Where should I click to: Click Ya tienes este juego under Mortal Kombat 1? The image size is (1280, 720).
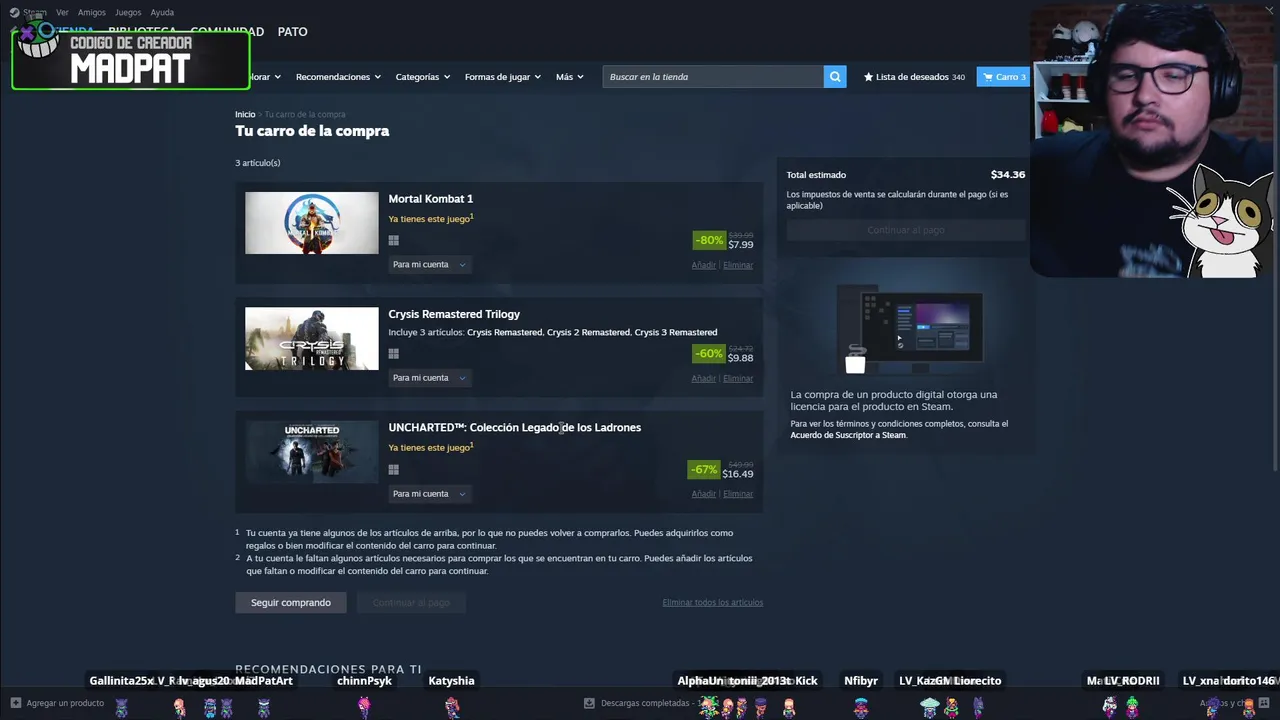click(430, 219)
